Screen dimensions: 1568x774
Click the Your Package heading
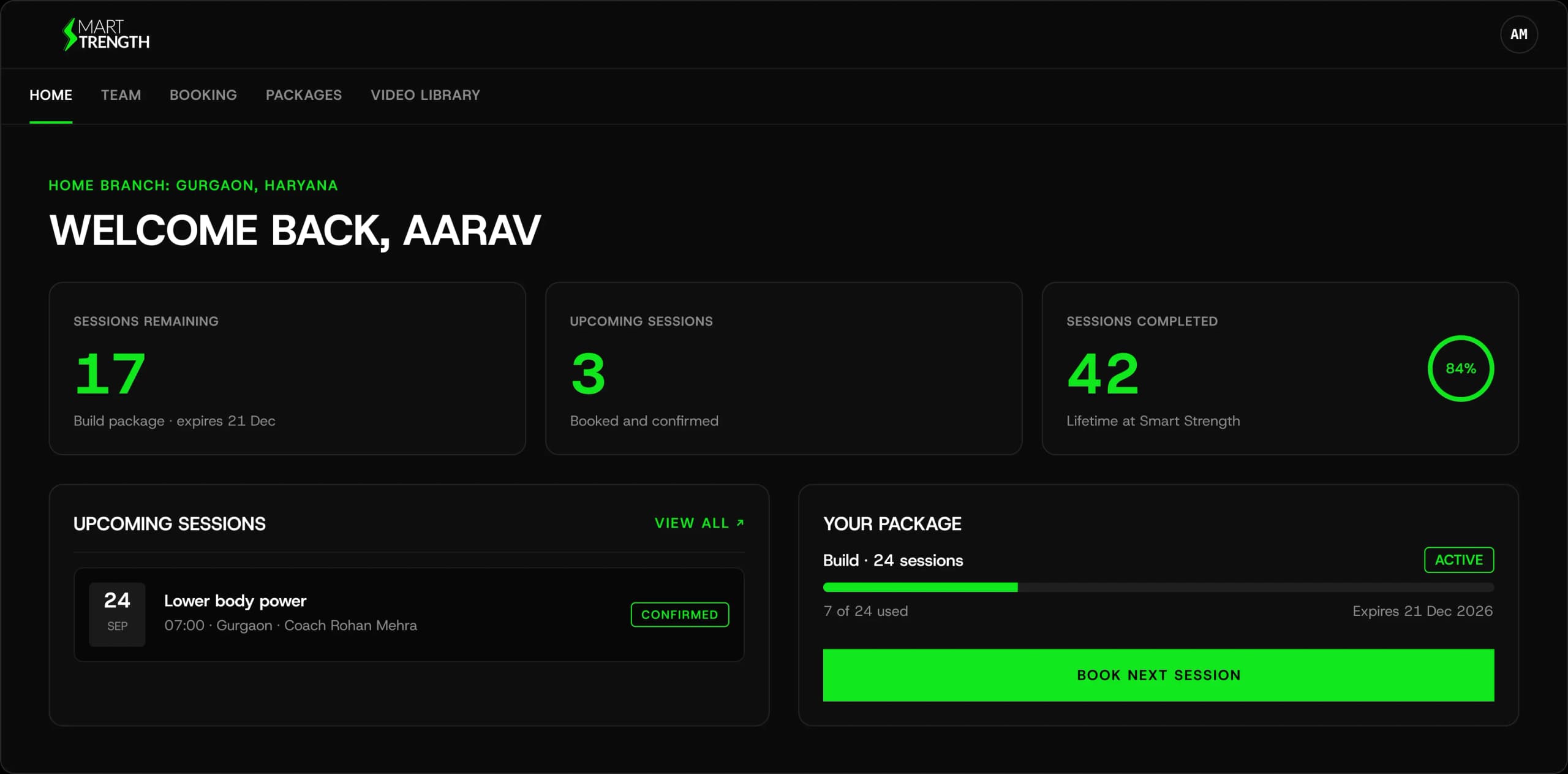pyautogui.click(x=892, y=524)
